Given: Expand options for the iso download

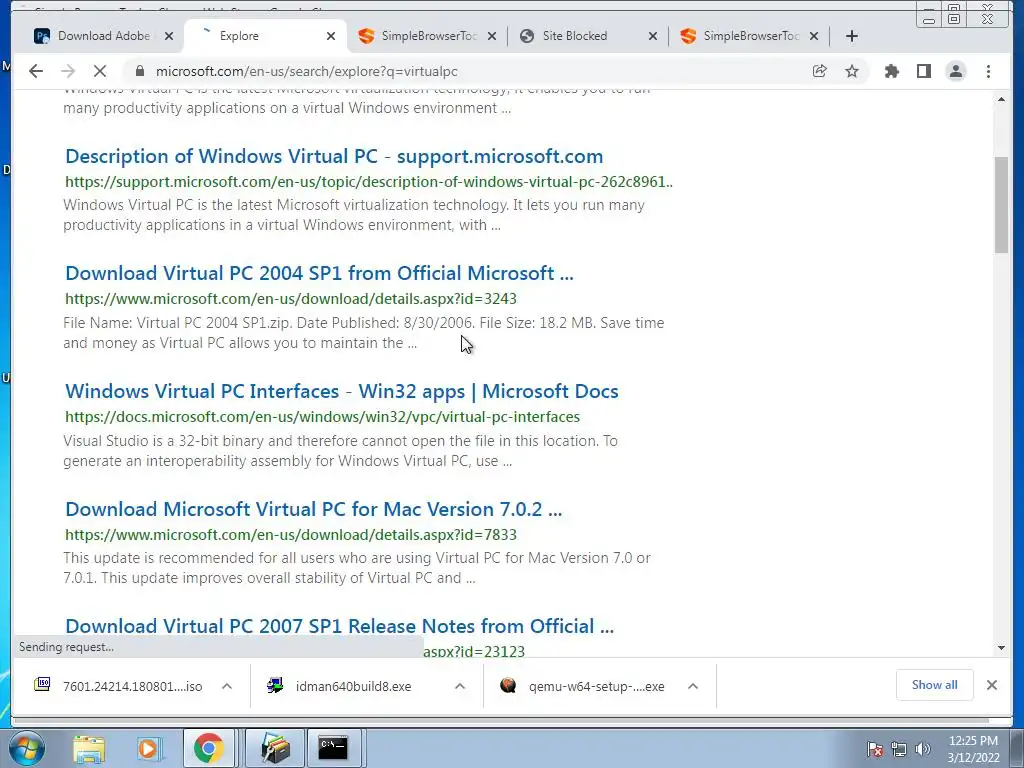Looking at the screenshot, I should tap(227, 686).
